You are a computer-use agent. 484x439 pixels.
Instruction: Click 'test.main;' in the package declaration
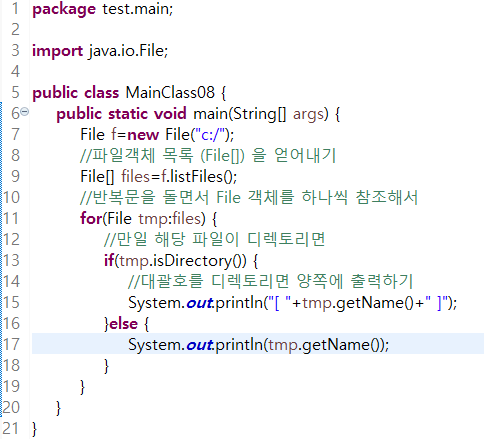point(138,9)
